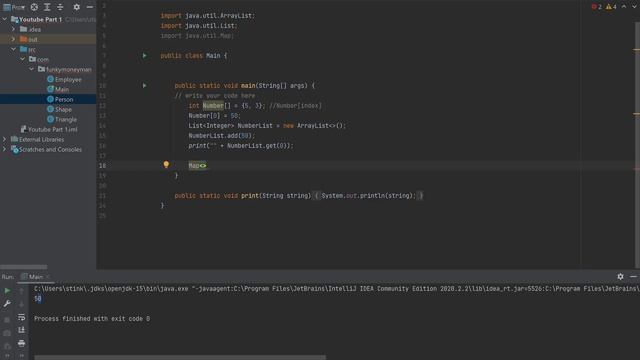
Task: Click the red error stripe mark
Action: pyautogui.click(x=637, y=169)
